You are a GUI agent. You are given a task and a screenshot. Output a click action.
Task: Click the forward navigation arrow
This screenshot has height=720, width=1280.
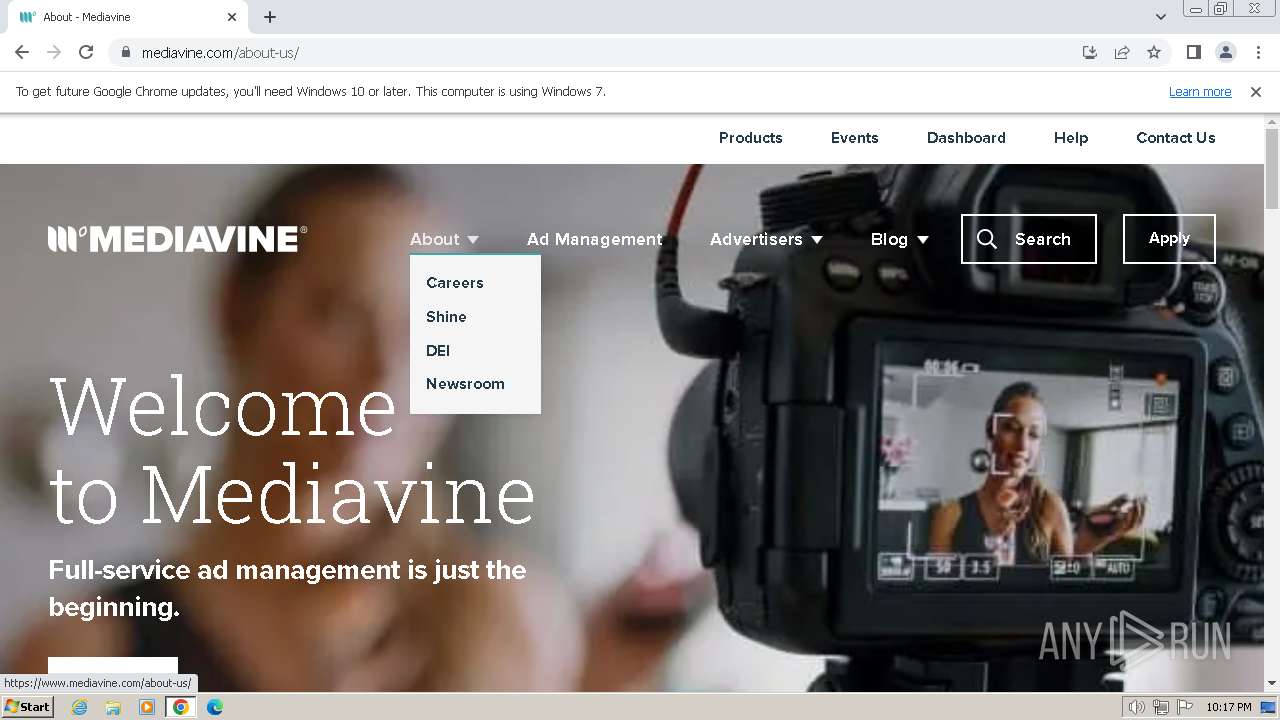pos(54,53)
